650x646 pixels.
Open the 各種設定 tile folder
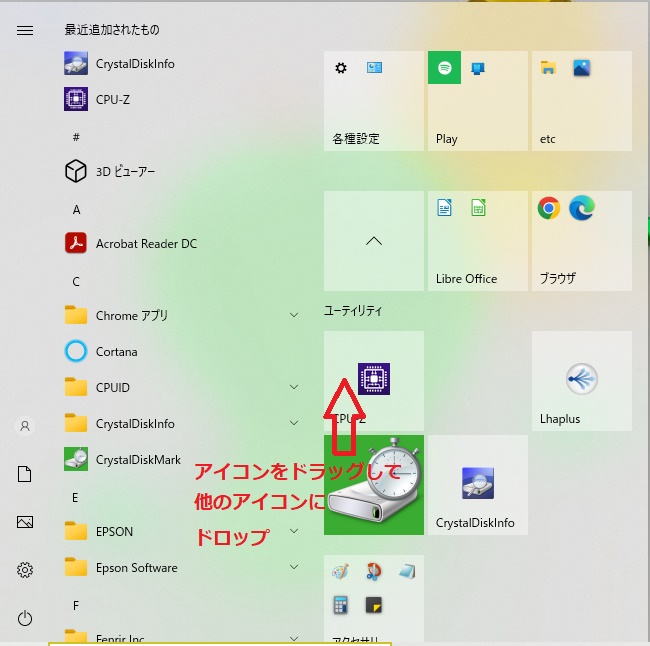point(374,101)
